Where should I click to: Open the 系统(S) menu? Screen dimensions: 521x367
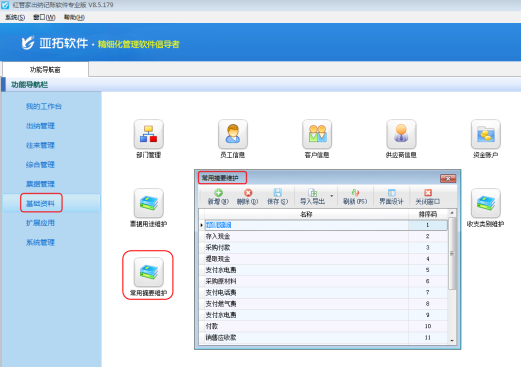point(15,17)
